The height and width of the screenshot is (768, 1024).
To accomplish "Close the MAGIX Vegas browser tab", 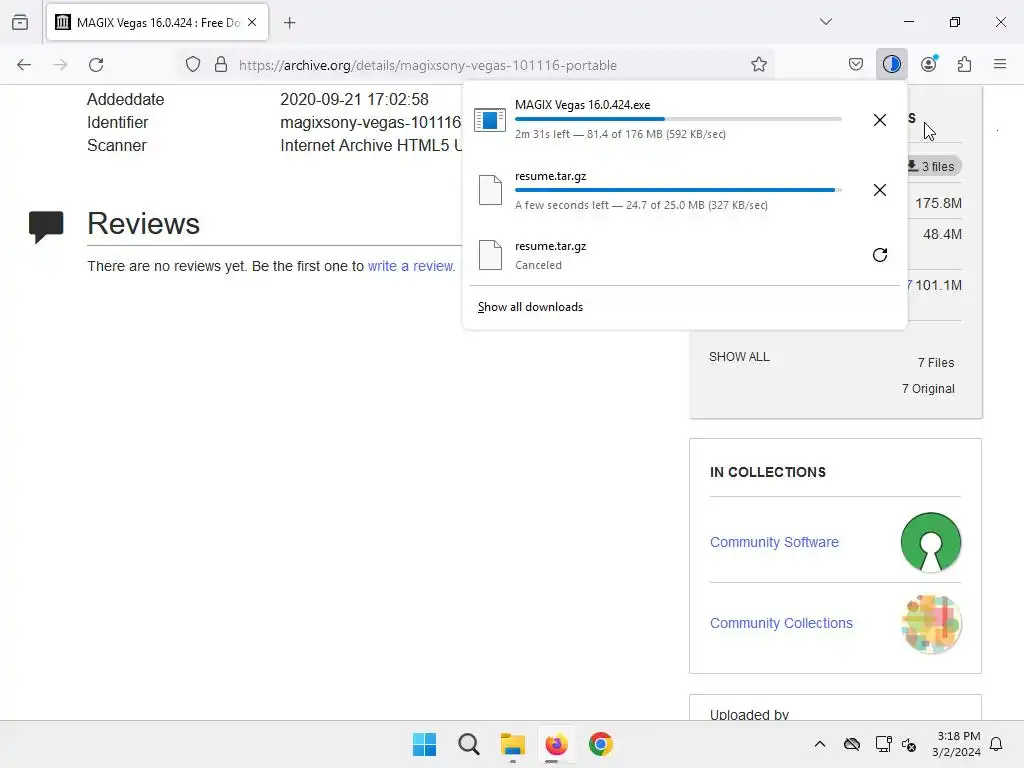I will click(x=252, y=22).
